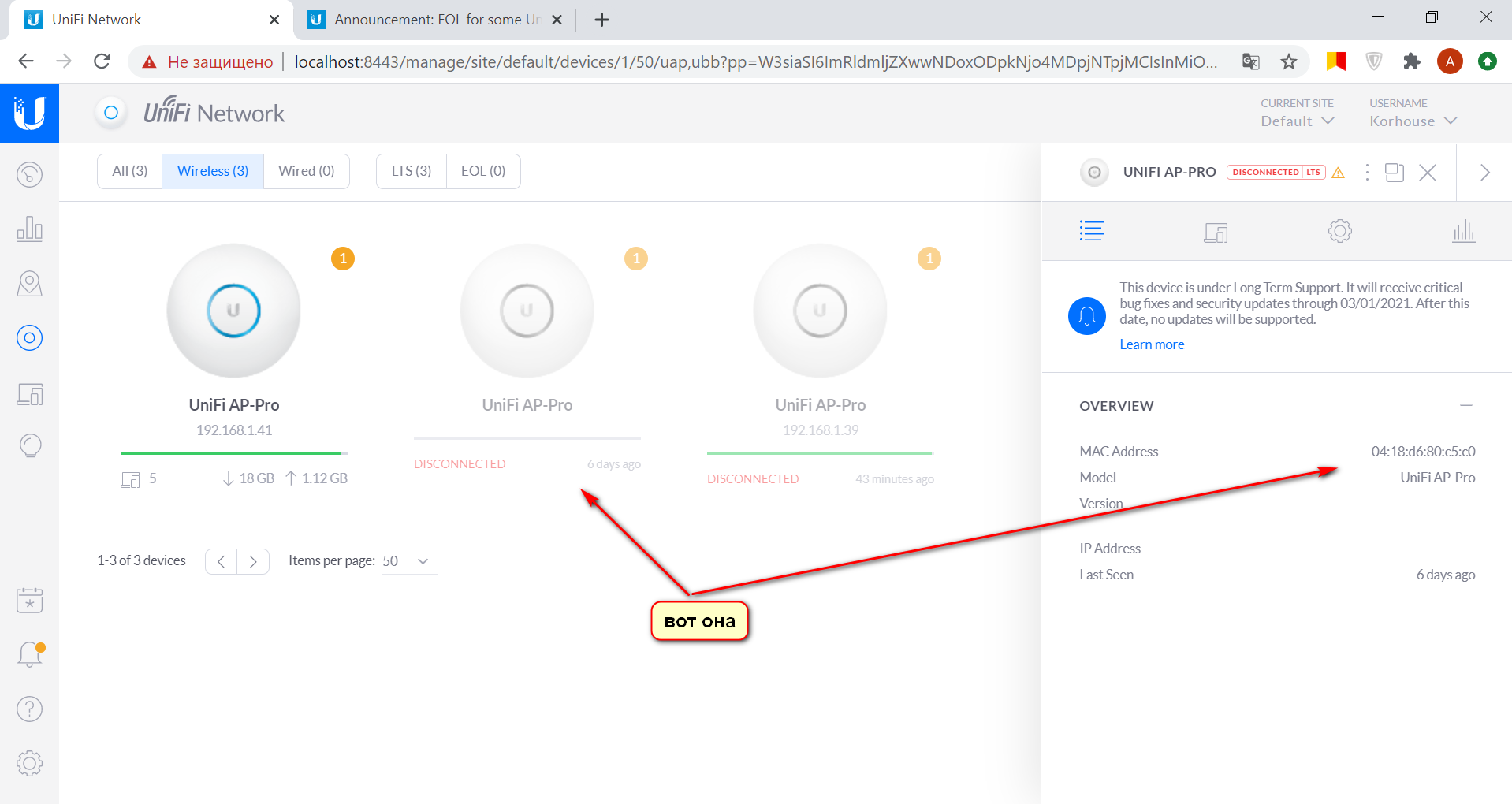The height and width of the screenshot is (804, 1512).
Task: Open the browser extensions puzzle icon
Action: [1411, 61]
